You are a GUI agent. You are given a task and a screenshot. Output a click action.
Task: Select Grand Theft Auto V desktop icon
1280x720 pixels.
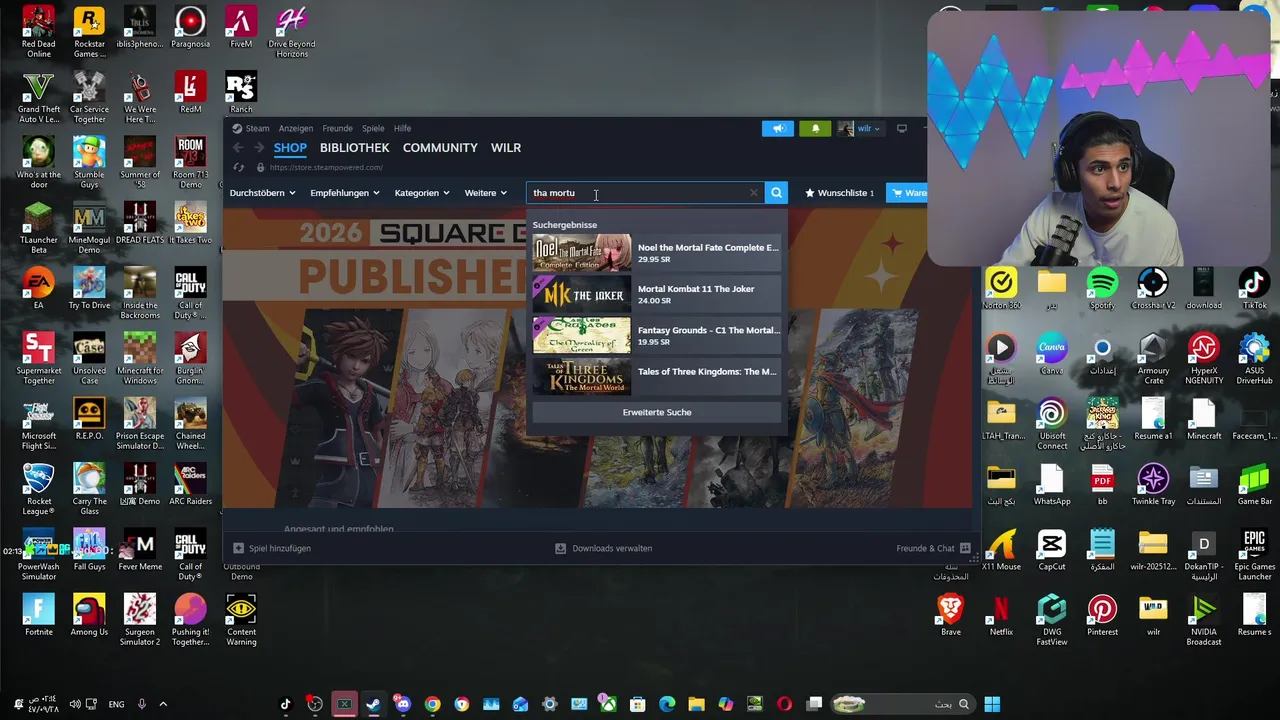coord(39,97)
